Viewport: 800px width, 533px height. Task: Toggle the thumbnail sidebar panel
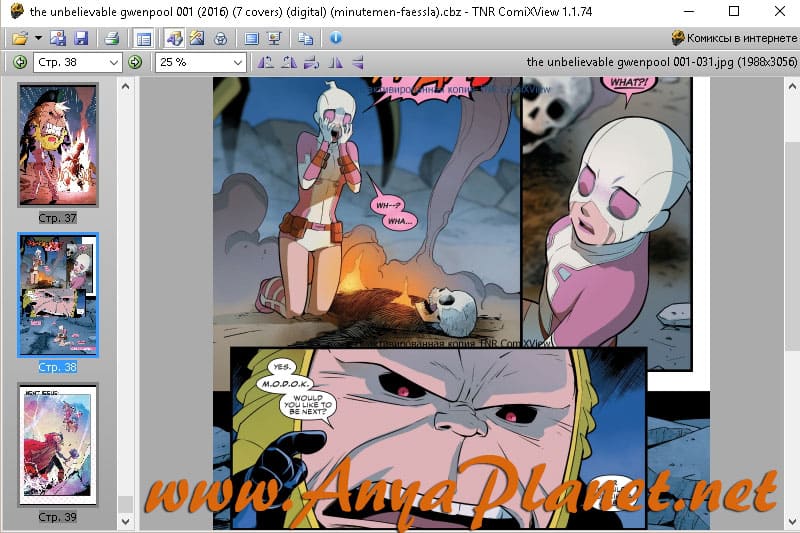pos(144,38)
